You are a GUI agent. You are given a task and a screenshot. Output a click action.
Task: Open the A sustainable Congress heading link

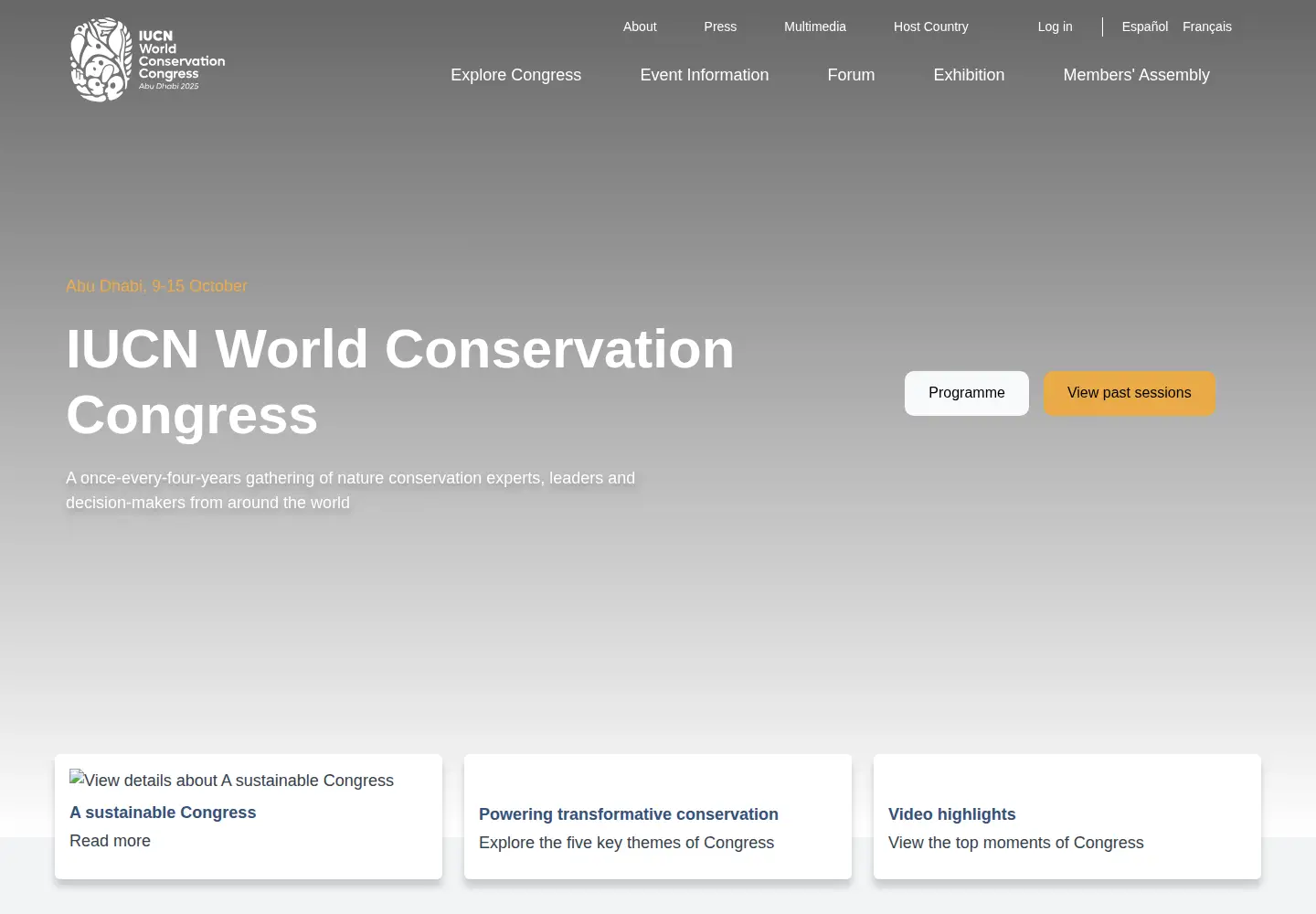coord(163,813)
